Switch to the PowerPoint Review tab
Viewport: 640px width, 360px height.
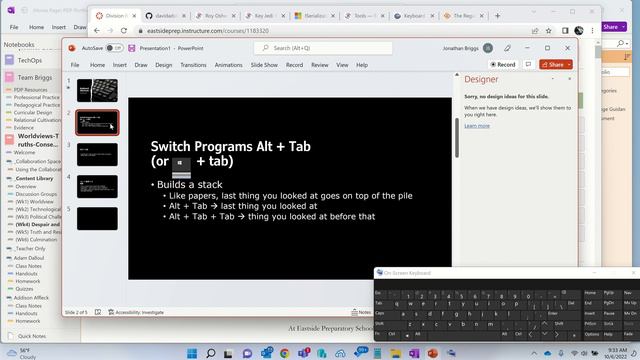[320, 65]
